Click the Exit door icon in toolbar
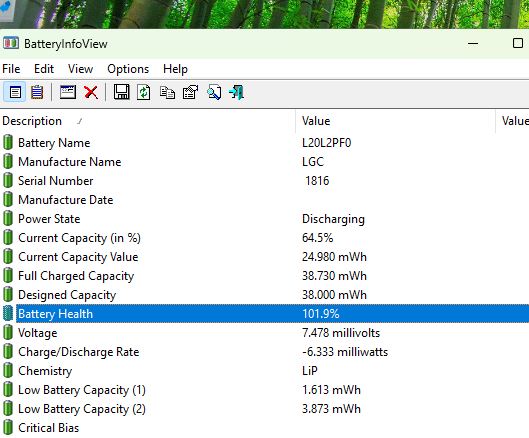Image resolution: width=529 pixels, height=438 pixels. tap(236, 92)
